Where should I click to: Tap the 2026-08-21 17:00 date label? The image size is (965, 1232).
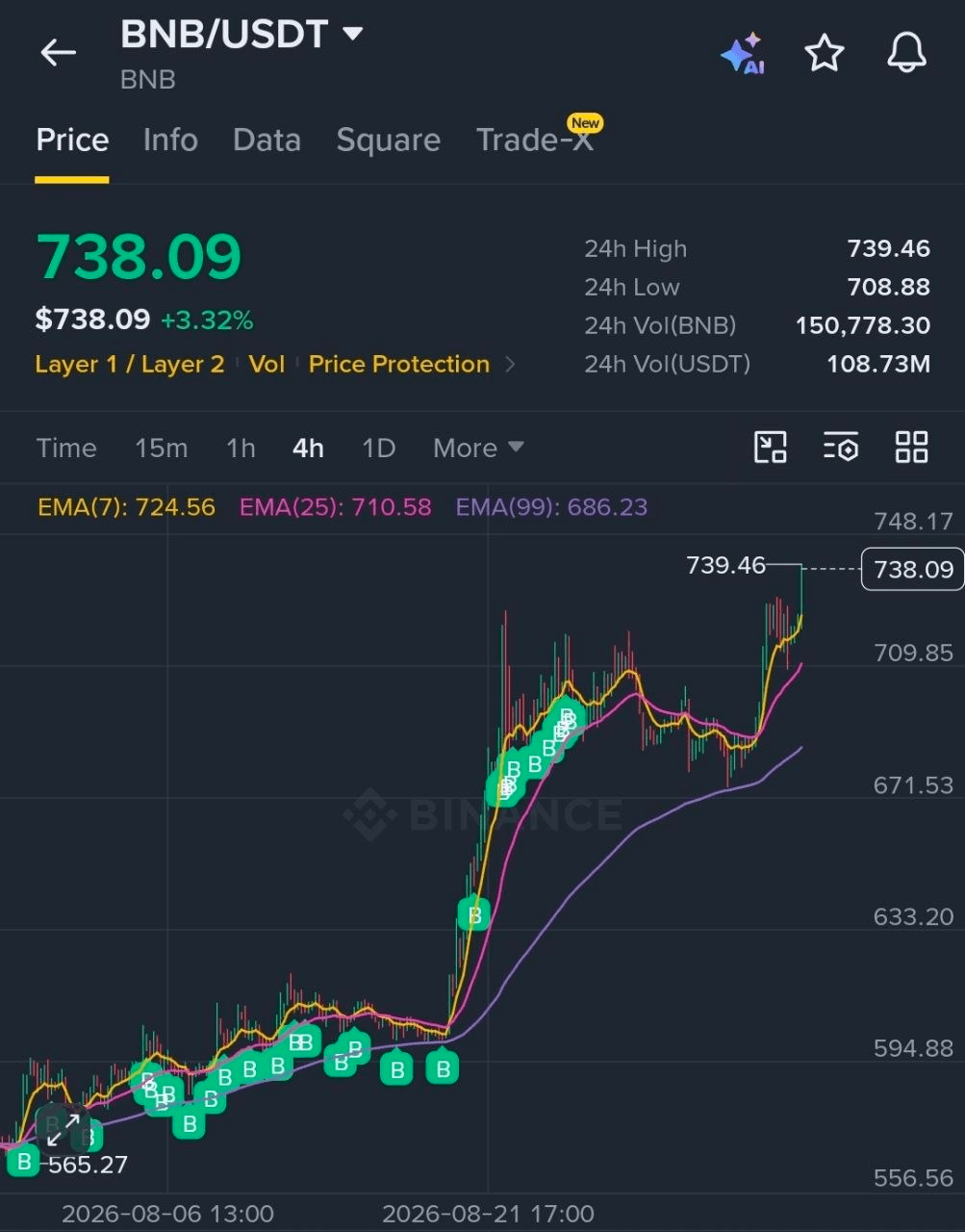coord(488,1214)
